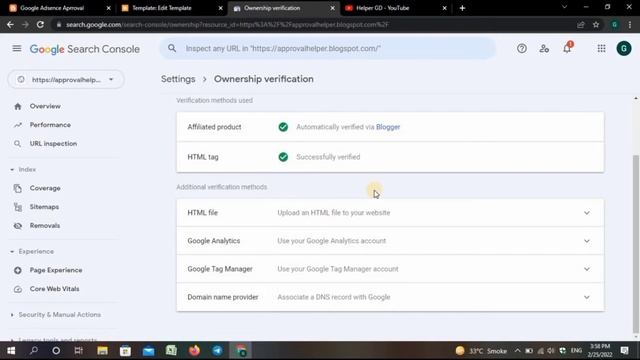
Task: Open Telegram from the taskbar
Action: point(218,351)
